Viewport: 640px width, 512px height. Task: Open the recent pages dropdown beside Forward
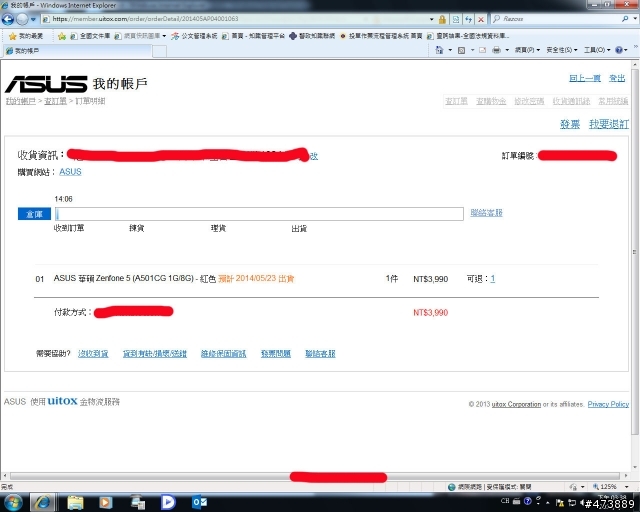click(x=33, y=19)
